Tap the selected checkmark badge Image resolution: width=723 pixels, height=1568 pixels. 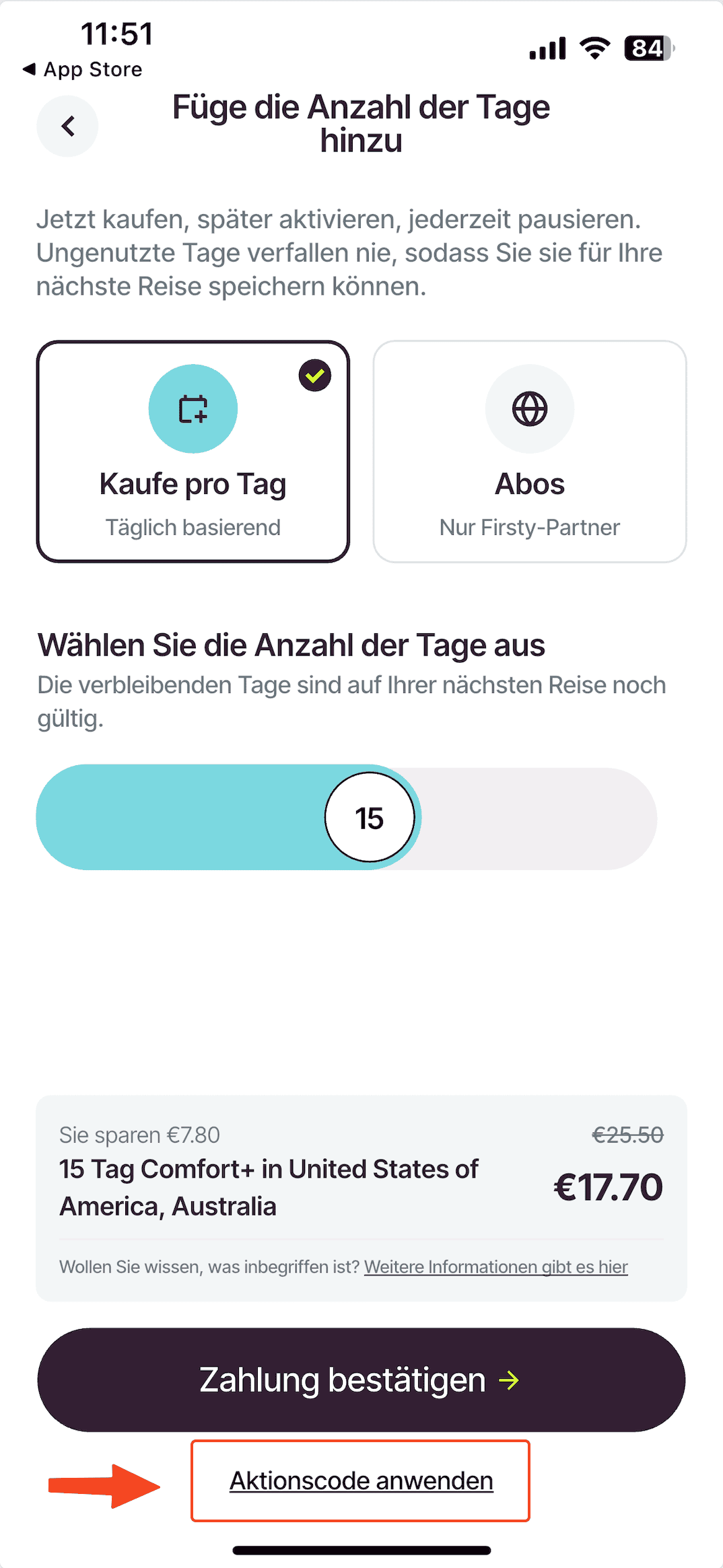click(x=315, y=376)
